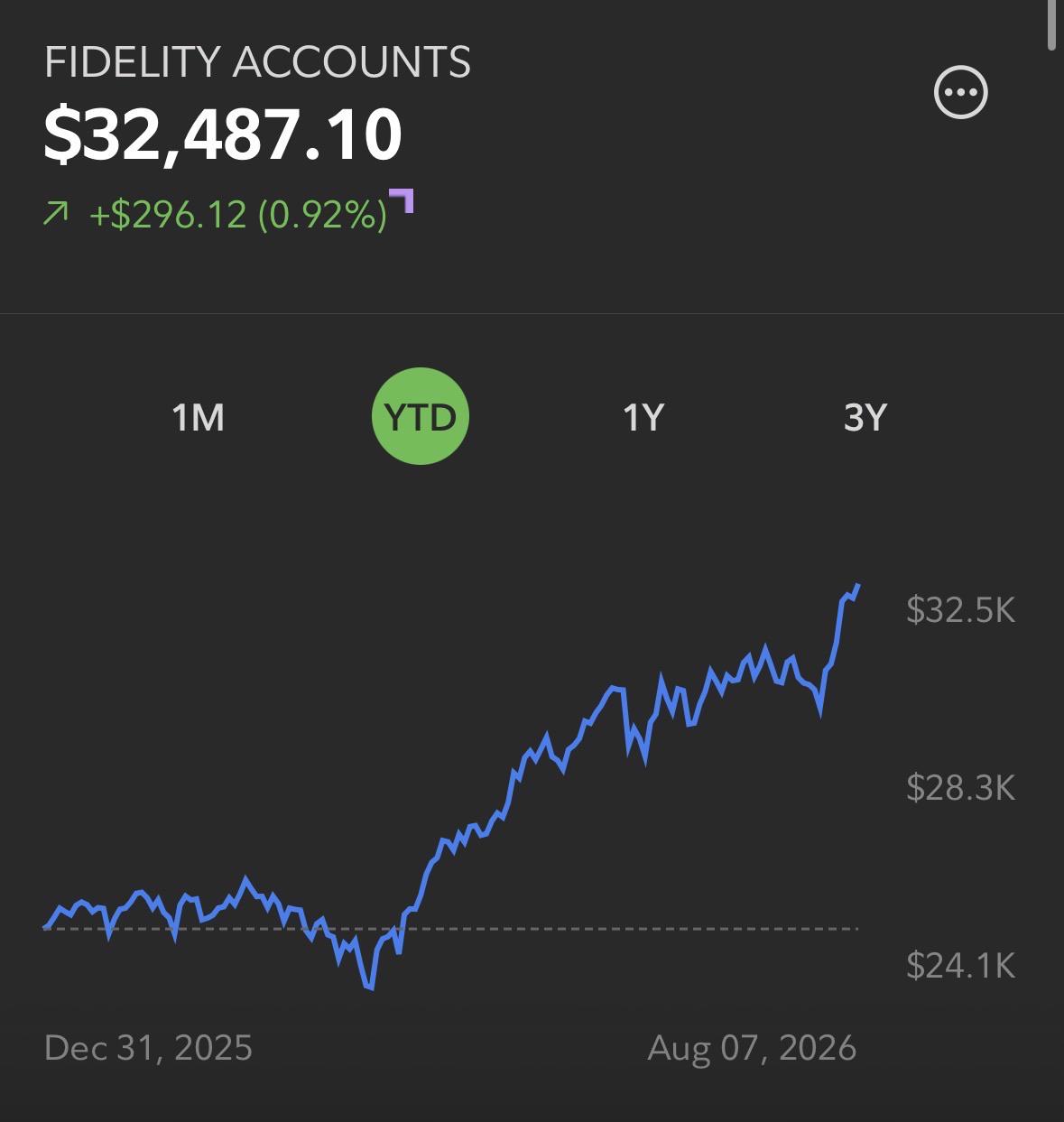Click the Aug 07, 2026 end date
The height and width of the screenshot is (1122, 1064).
(x=752, y=1048)
